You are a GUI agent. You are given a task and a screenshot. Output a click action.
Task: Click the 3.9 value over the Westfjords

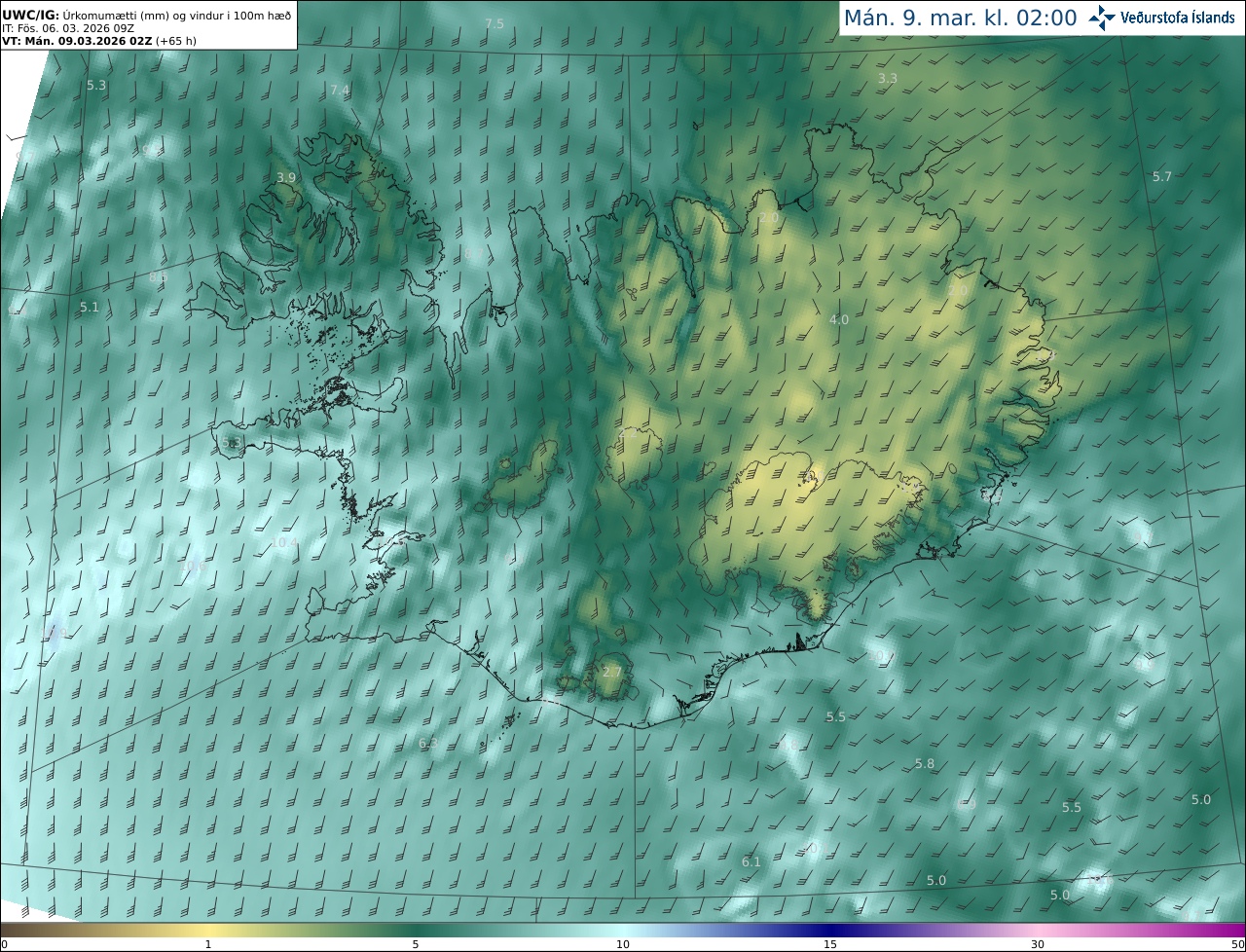pos(286,178)
